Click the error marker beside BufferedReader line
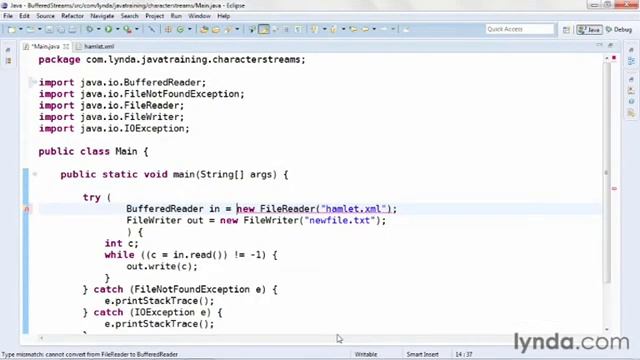This screenshot has width=640, height=360. coord(27,209)
